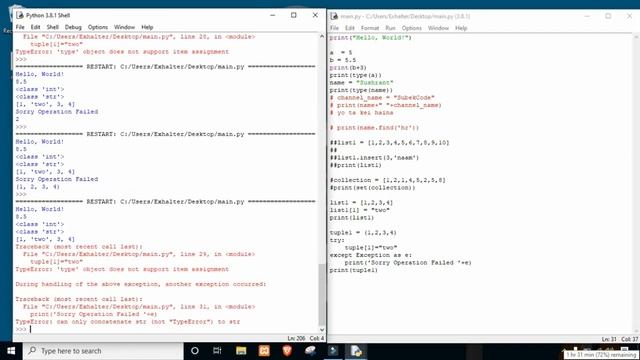640x360 pixels.
Task: Click 'name = "Sushrant"' line in editor
Action: [362, 82]
